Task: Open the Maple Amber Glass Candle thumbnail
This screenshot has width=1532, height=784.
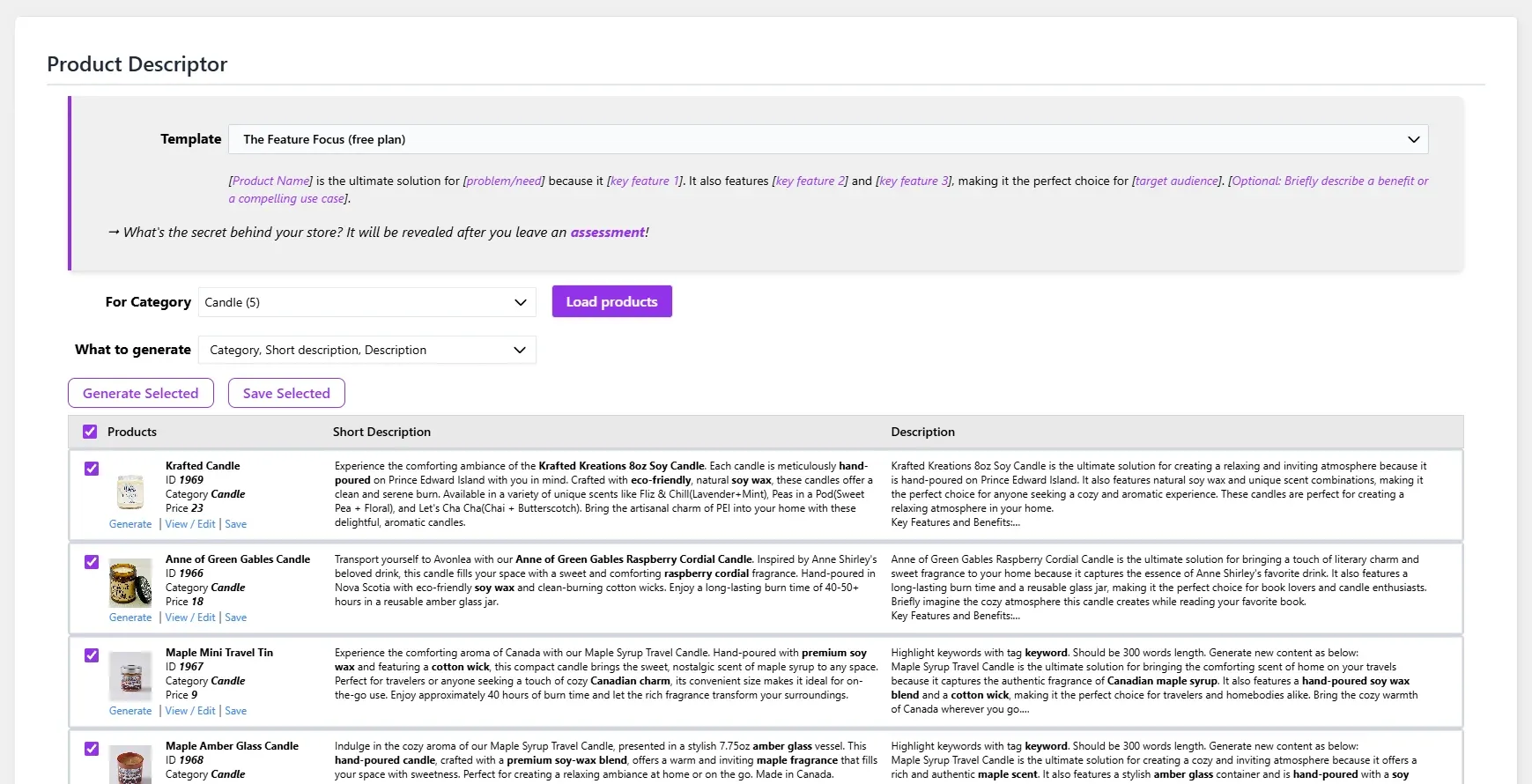Action: click(130, 766)
